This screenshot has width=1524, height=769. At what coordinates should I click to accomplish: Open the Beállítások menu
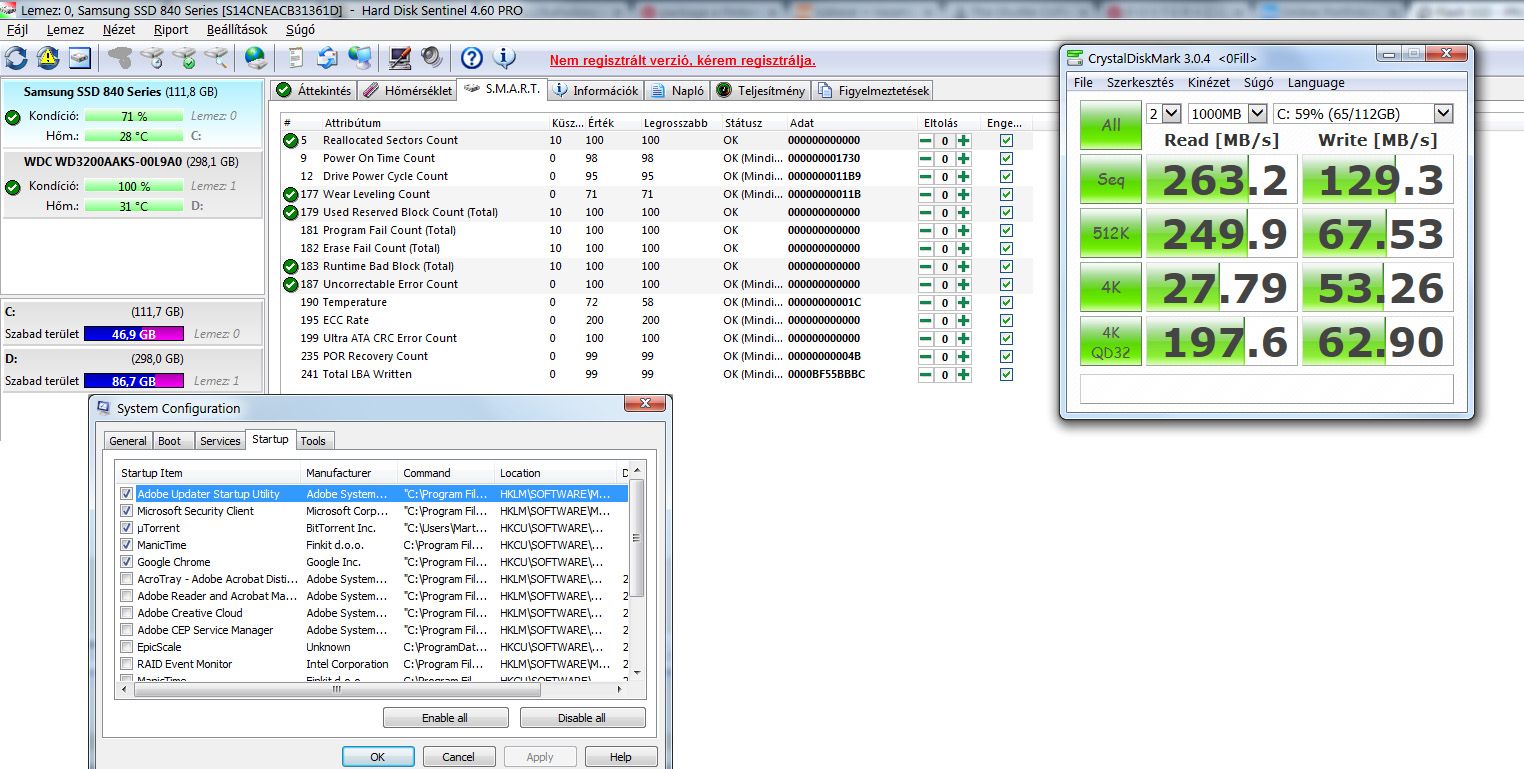click(x=237, y=30)
